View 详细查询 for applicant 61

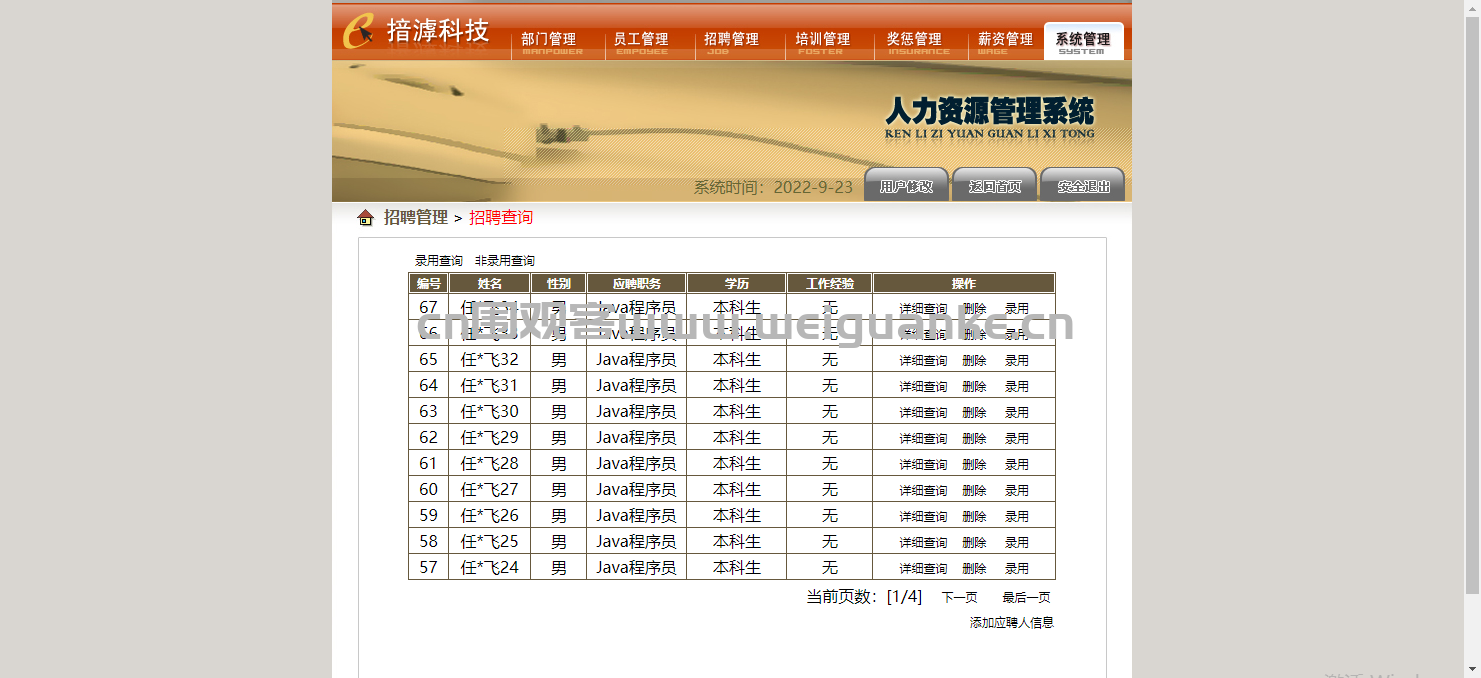pyautogui.click(x=923, y=465)
